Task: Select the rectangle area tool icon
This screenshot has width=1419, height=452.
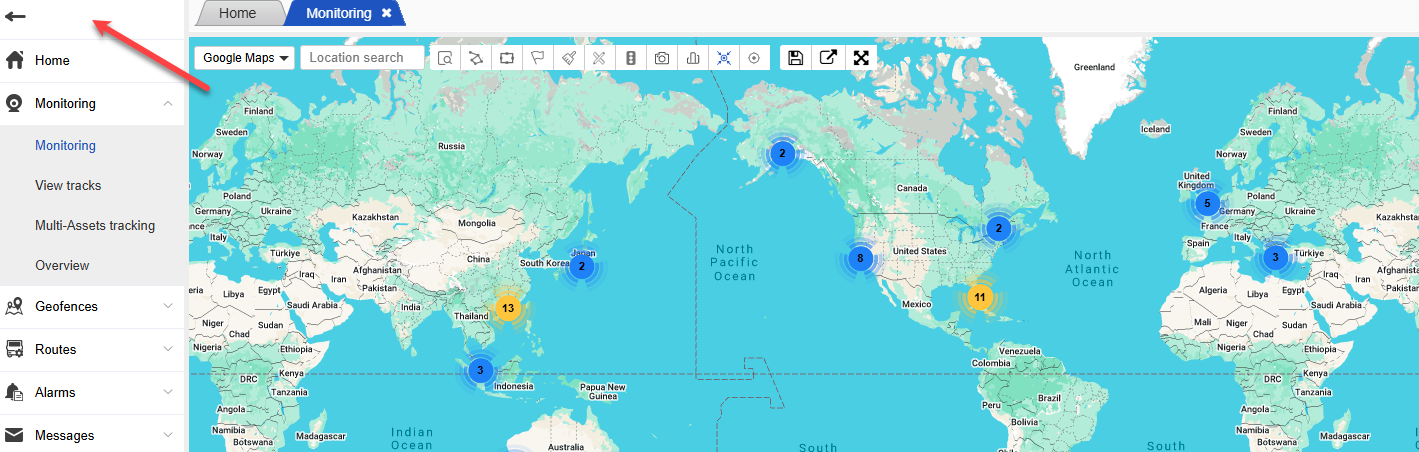Action: (507, 58)
